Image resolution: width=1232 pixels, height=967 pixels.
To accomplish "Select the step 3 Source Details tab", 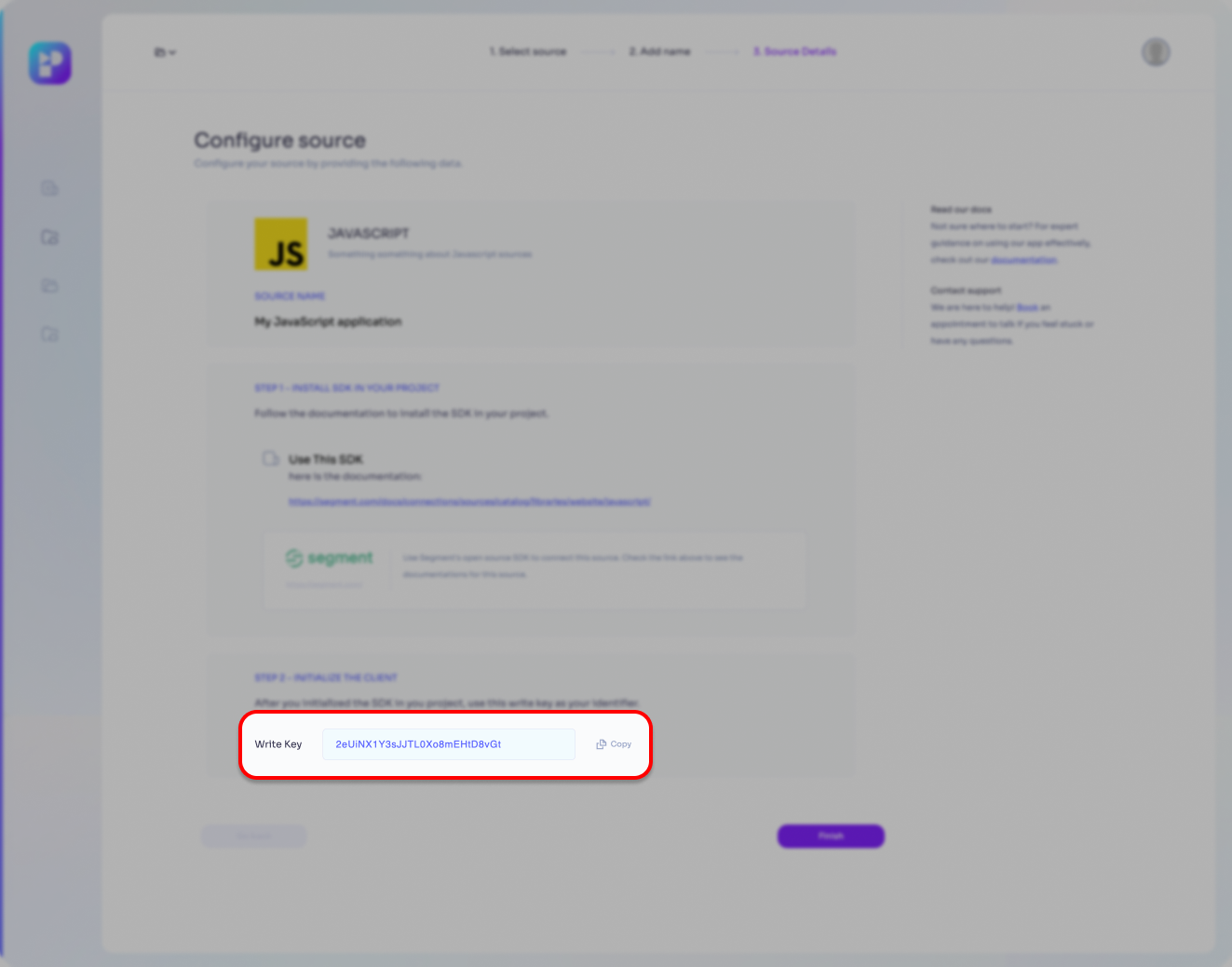I will 794,52.
